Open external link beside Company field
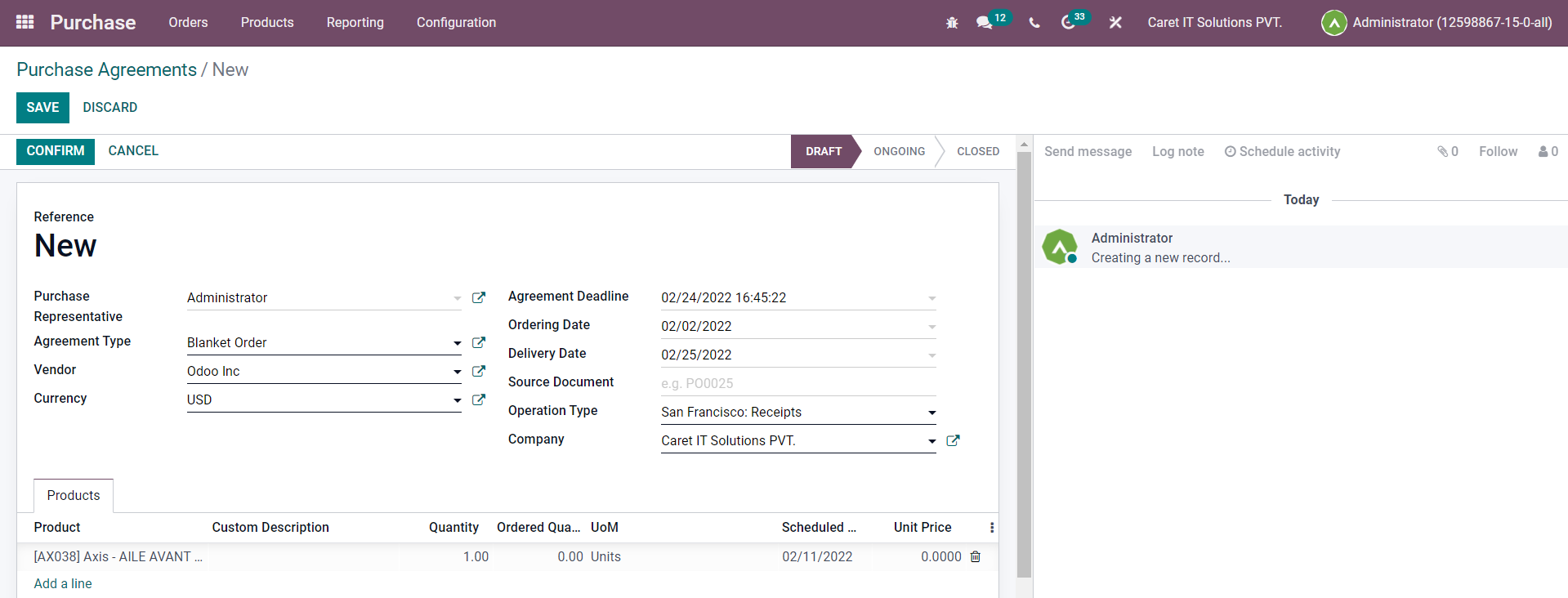 pos(953,440)
